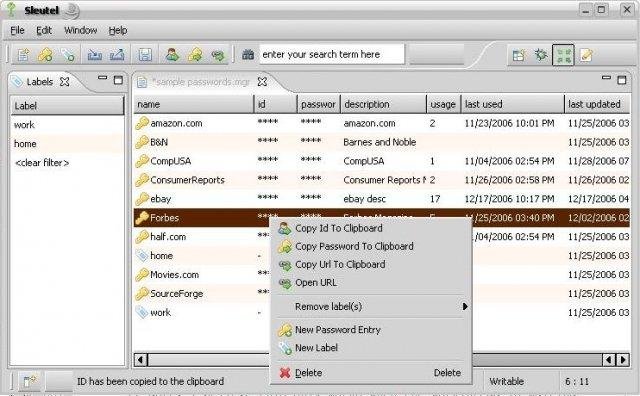Click the status bar new item icon

(29, 381)
